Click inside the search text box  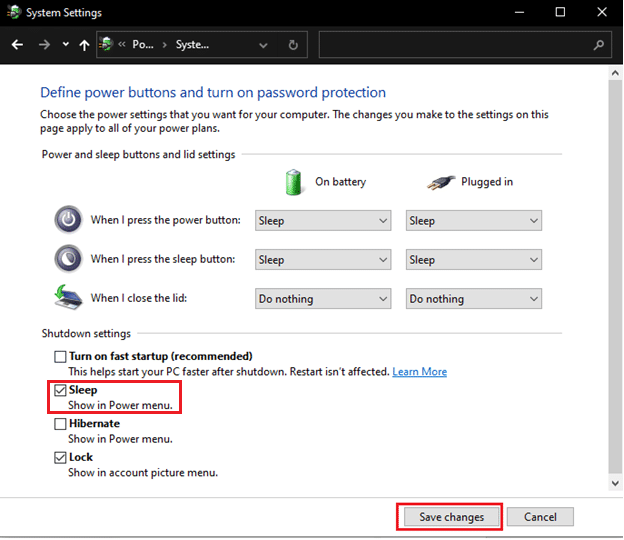coord(455,45)
